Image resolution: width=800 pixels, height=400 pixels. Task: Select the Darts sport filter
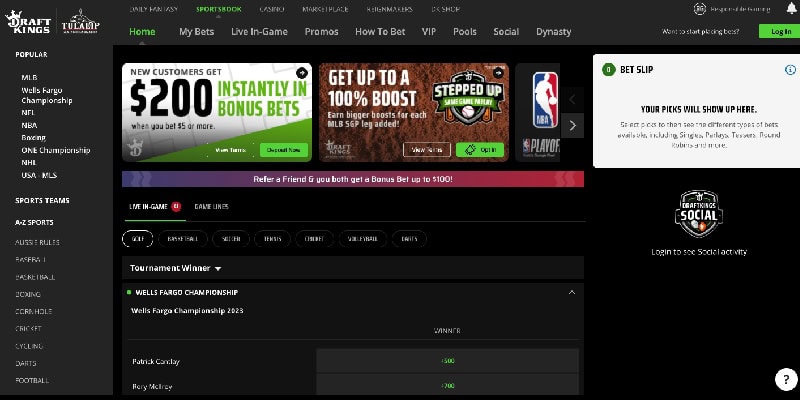(409, 239)
